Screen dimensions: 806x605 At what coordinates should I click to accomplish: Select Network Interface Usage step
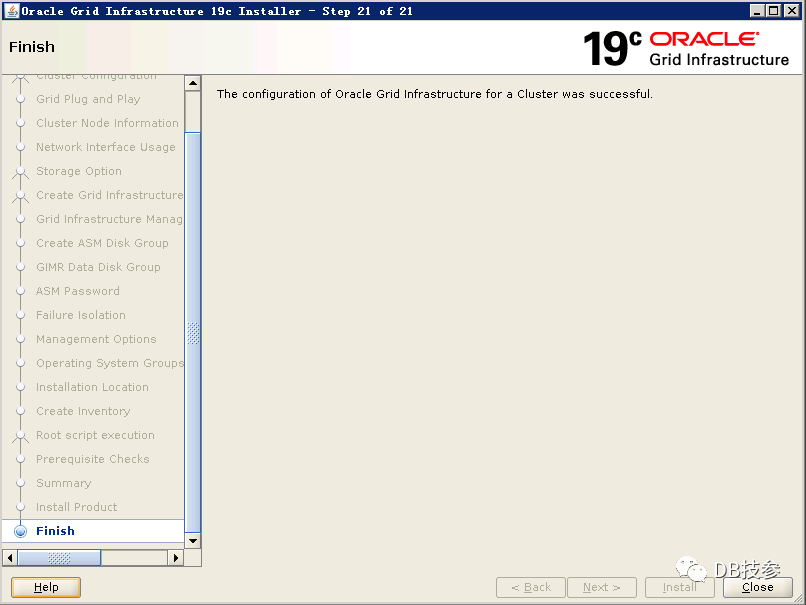coord(105,147)
